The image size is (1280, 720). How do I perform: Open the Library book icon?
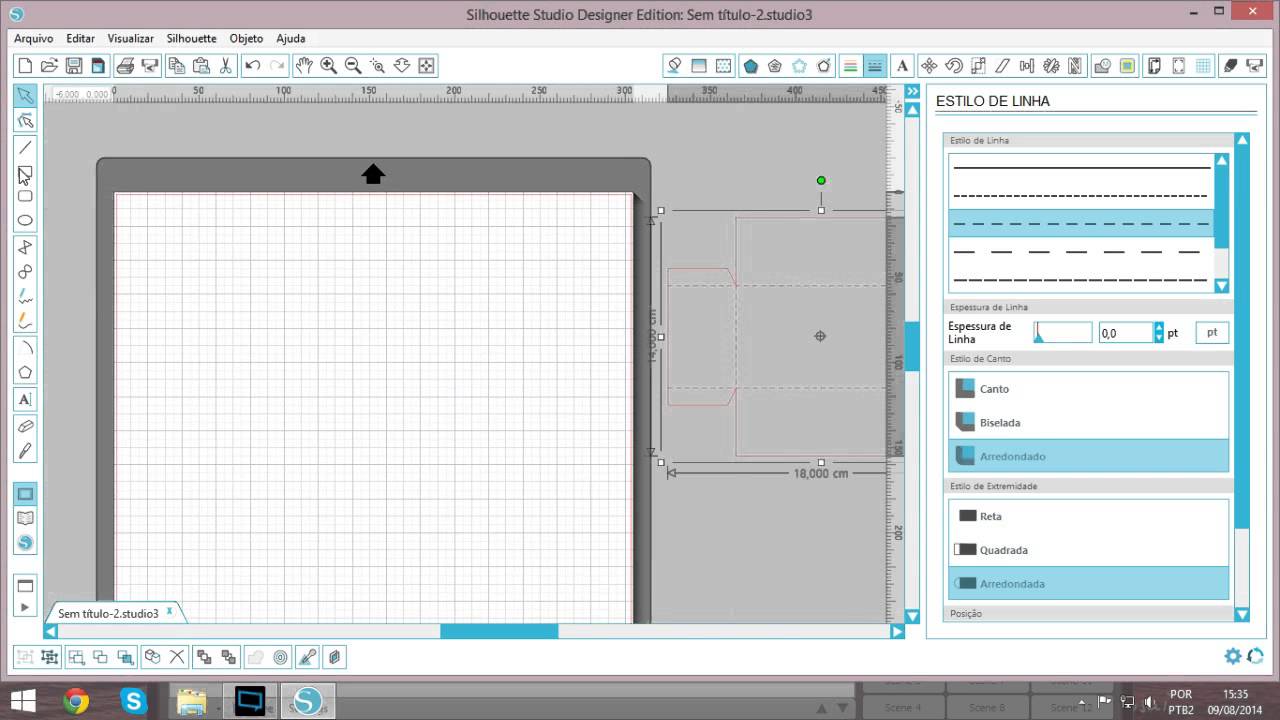[25, 518]
